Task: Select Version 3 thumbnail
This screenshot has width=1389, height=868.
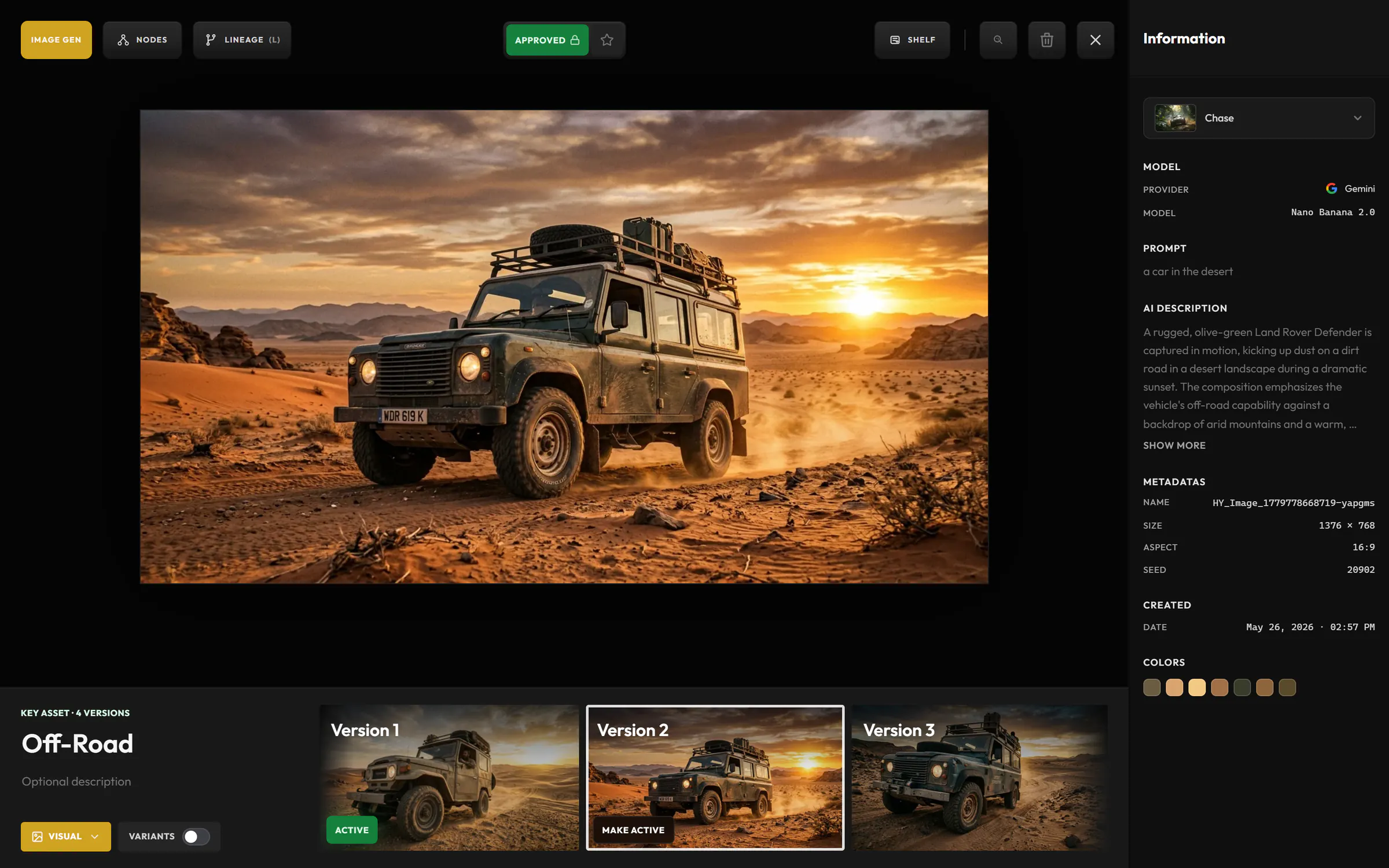Action: click(980, 778)
